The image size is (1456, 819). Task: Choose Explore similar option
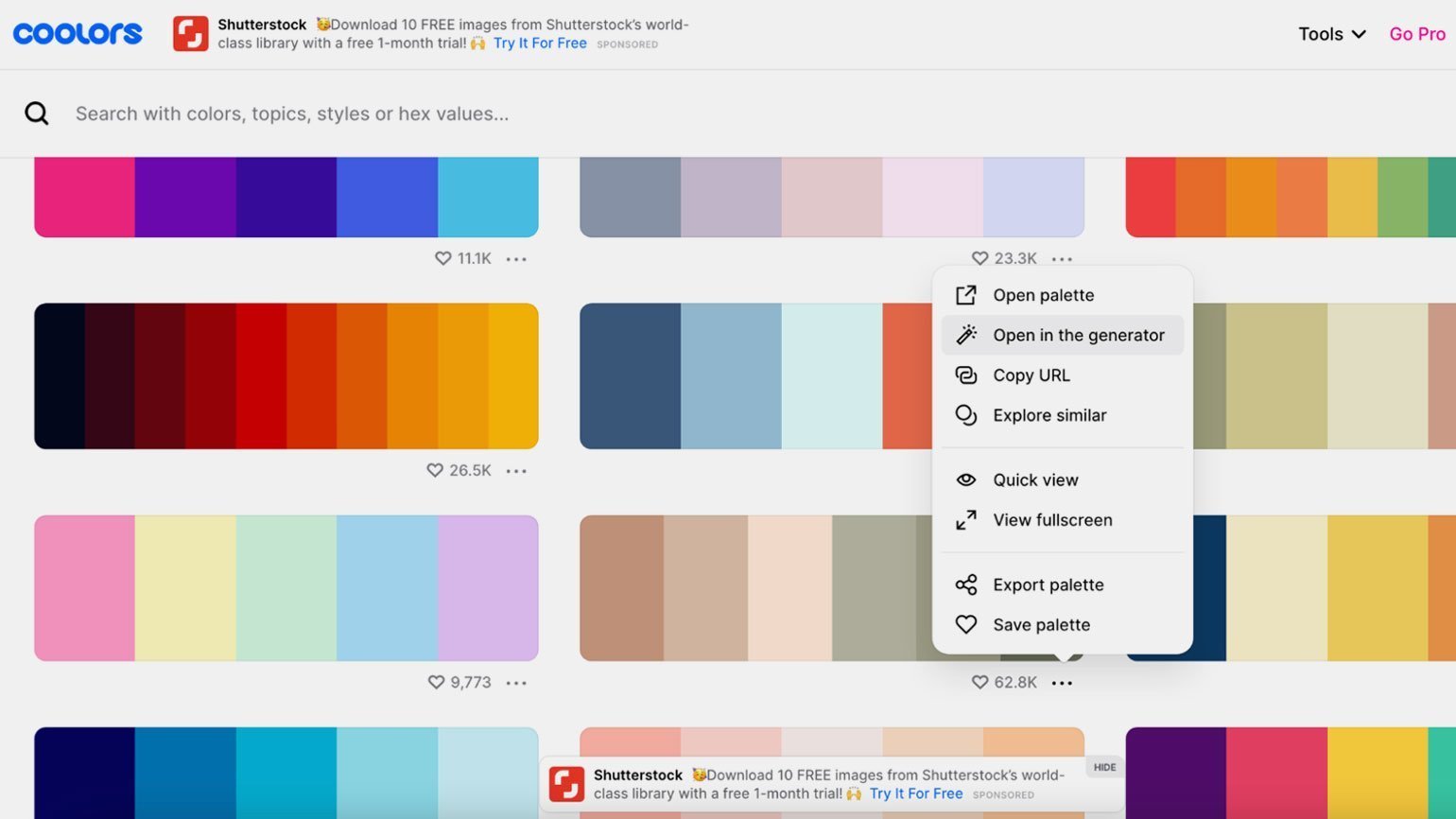click(x=1062, y=415)
